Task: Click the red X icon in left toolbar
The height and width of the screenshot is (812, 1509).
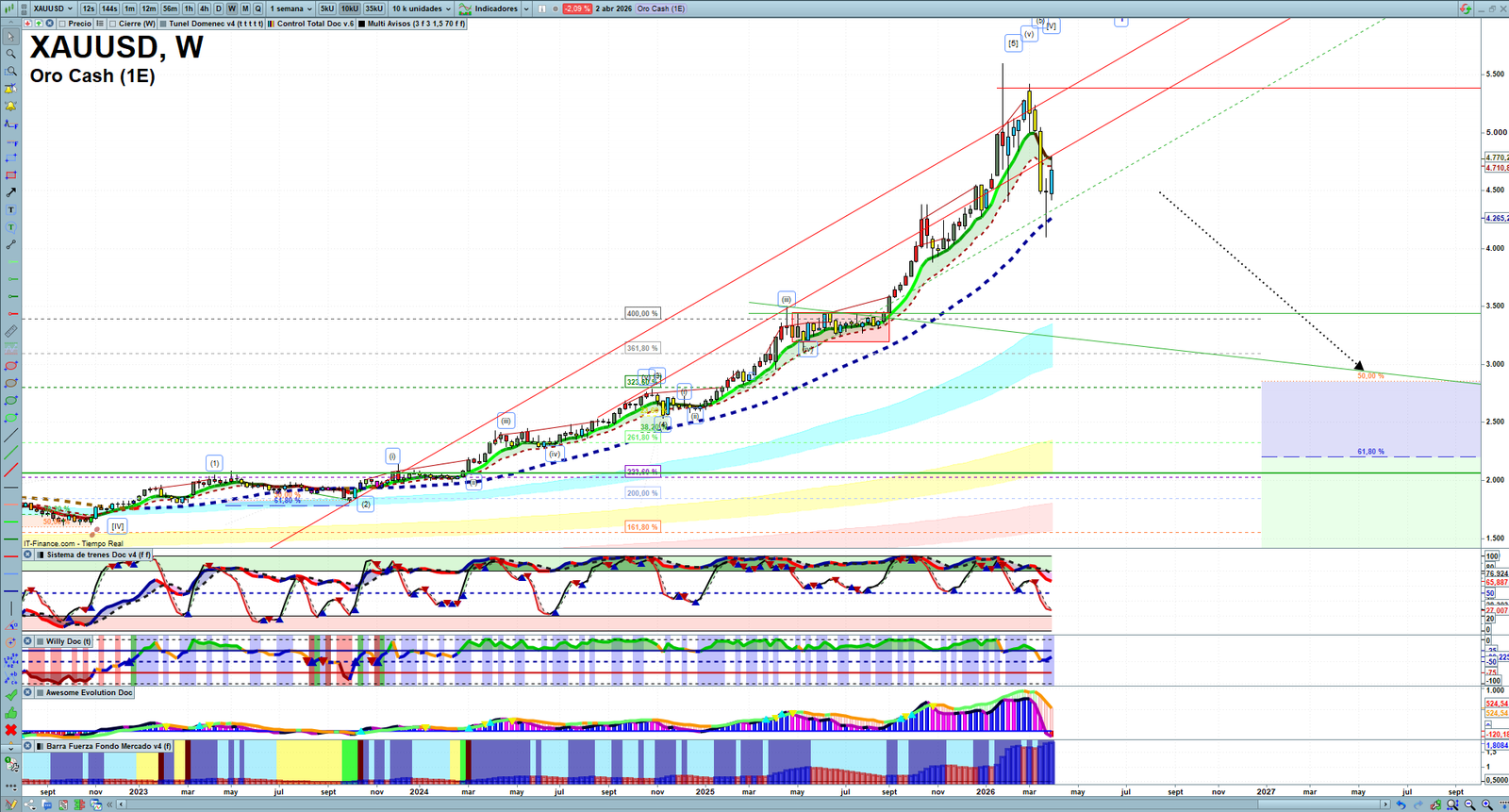Action: [x=11, y=730]
